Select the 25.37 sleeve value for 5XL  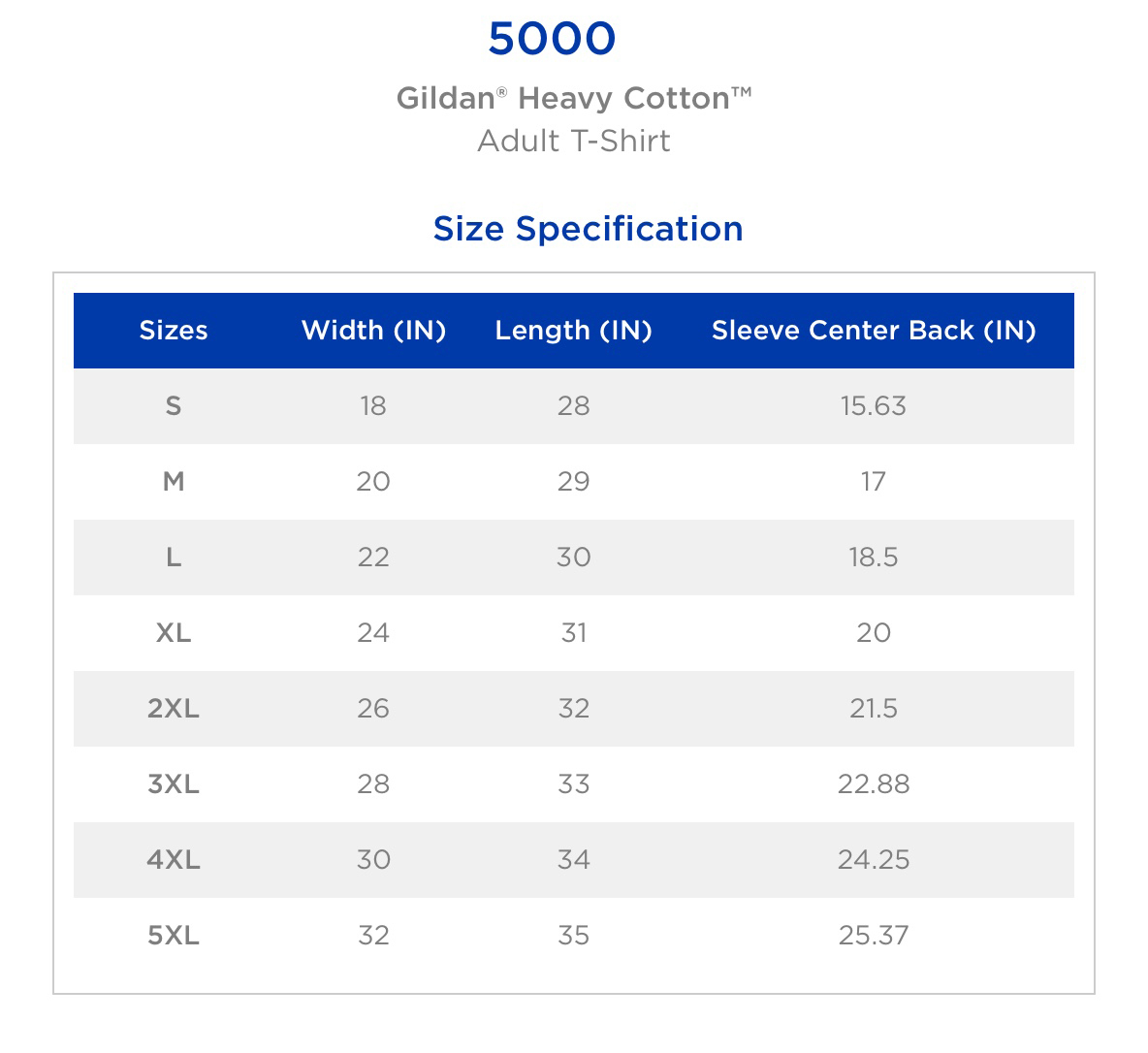[874, 935]
